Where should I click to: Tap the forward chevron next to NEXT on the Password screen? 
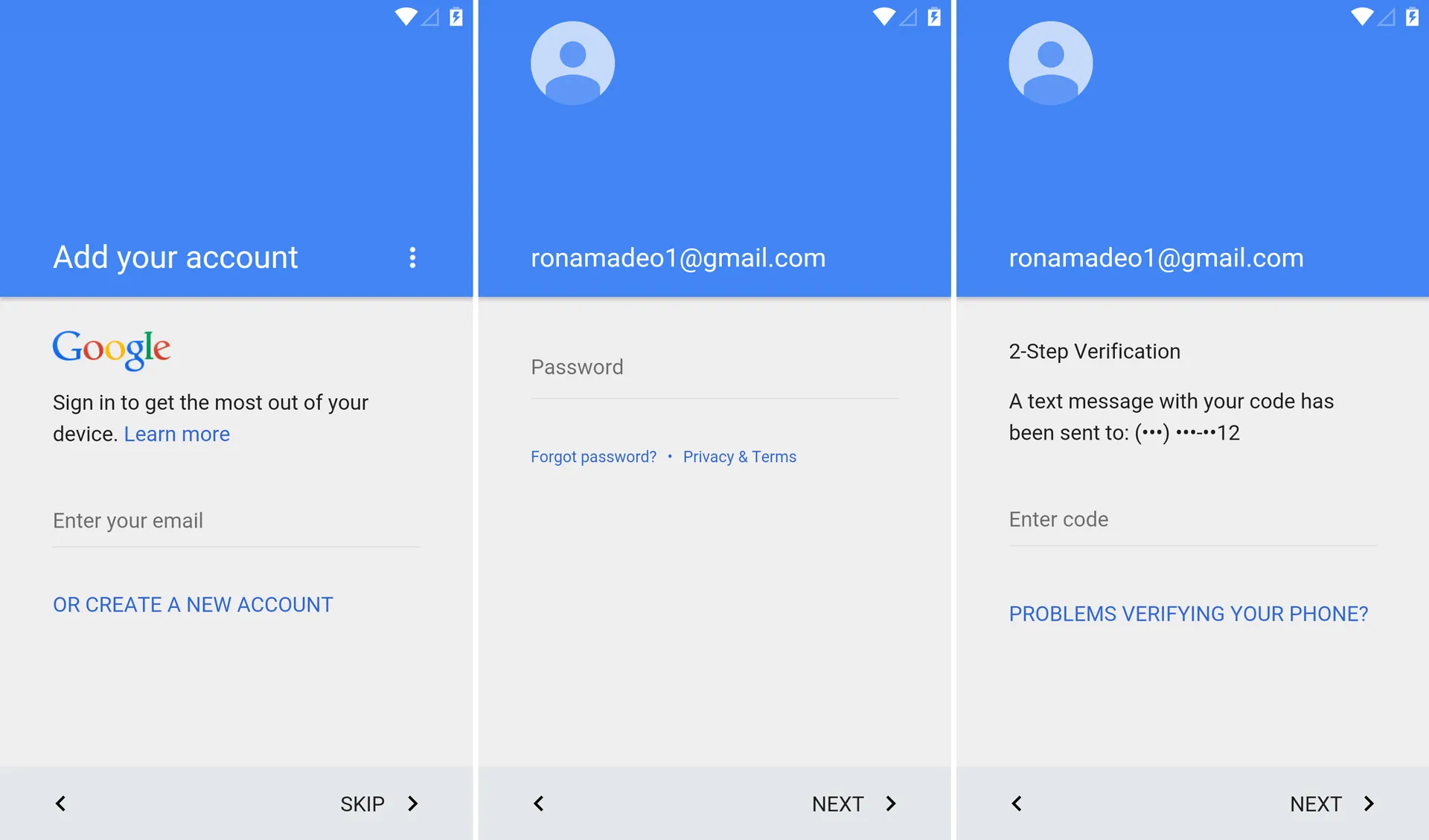891,804
